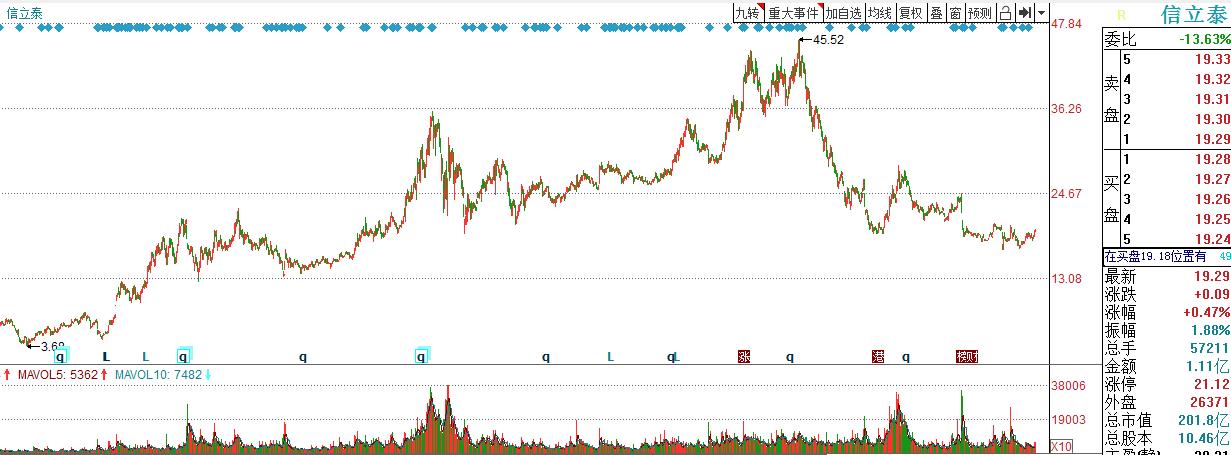The image size is (1231, 455).
Task: Click the yellow R margin-trading icon
Action: click(x=1121, y=14)
